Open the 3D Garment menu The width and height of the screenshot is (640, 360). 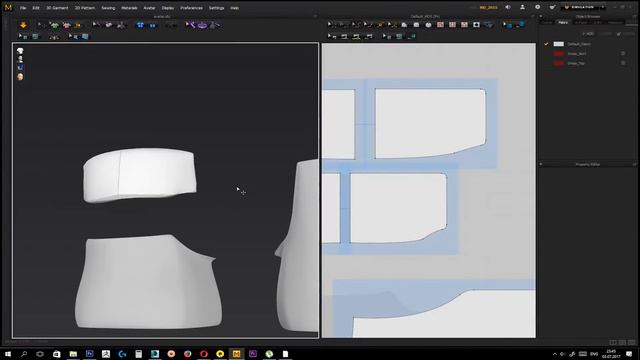coord(57,8)
